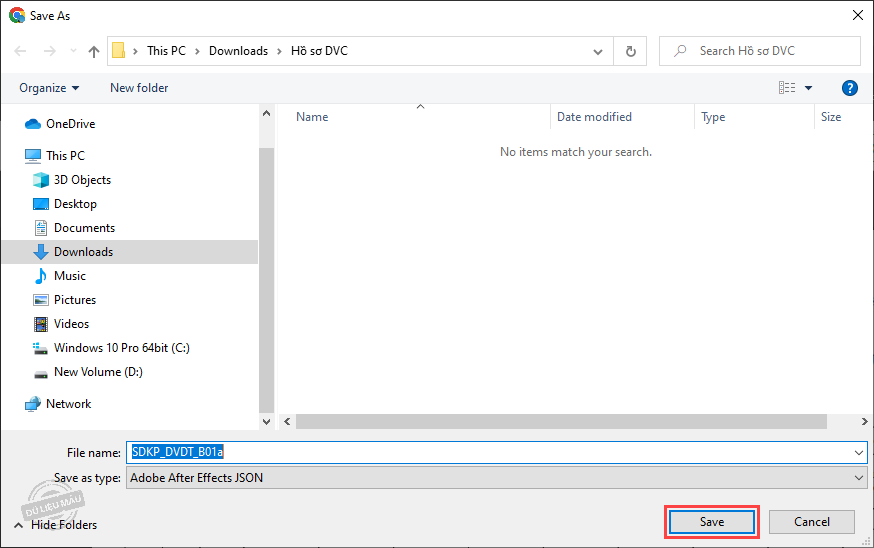The image size is (874, 548).
Task: Sort files by Type column
Action: pos(713,117)
